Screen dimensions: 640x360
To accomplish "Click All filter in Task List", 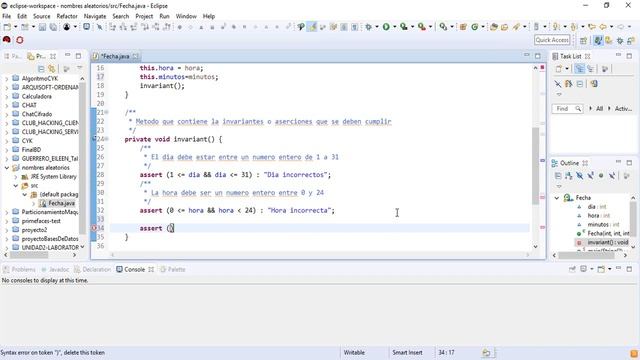I will point(599,109).
